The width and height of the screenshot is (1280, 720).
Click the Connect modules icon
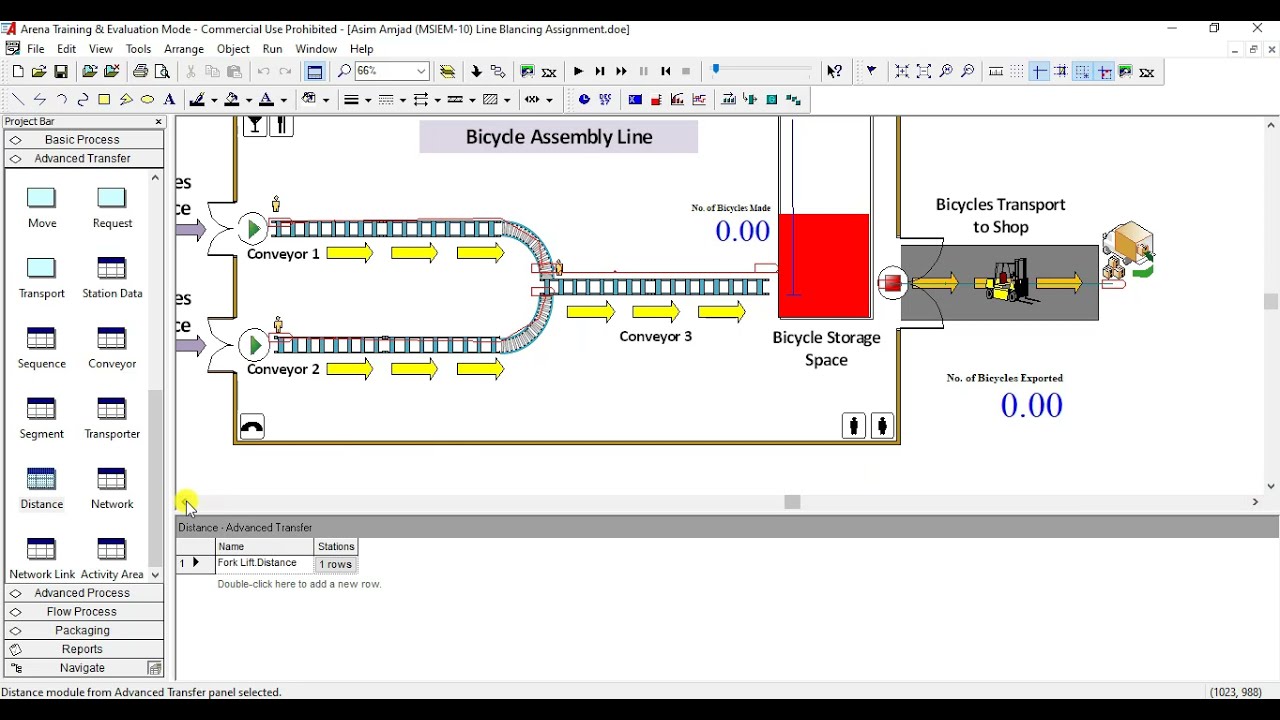[498, 72]
